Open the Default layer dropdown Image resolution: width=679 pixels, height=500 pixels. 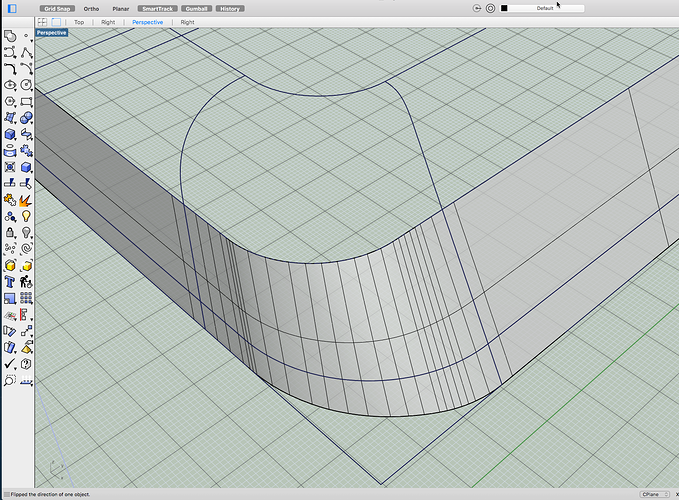[x=546, y=8]
